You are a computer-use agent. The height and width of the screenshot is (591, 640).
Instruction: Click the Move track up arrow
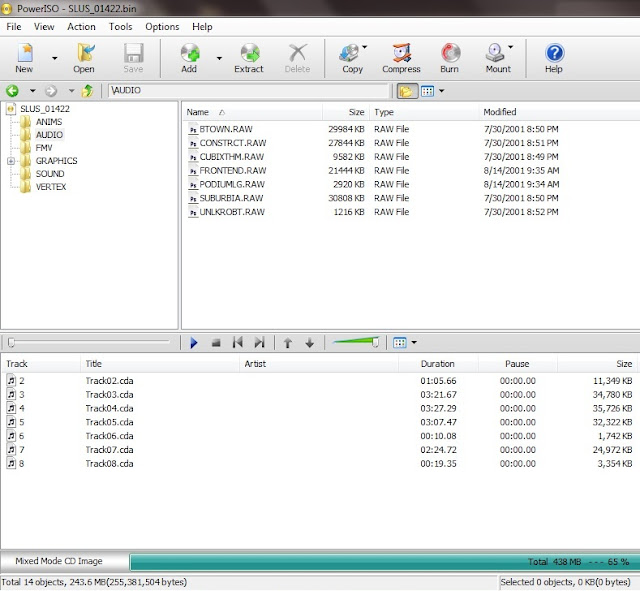tap(288, 343)
